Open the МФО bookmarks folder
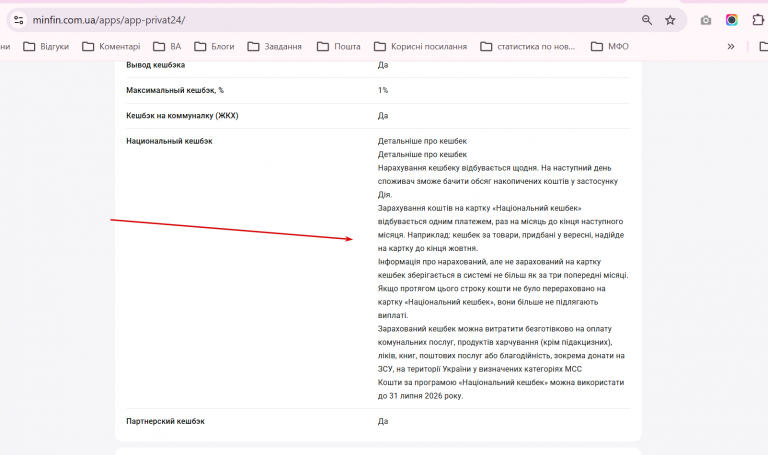The width and height of the screenshot is (768, 455). click(610, 47)
